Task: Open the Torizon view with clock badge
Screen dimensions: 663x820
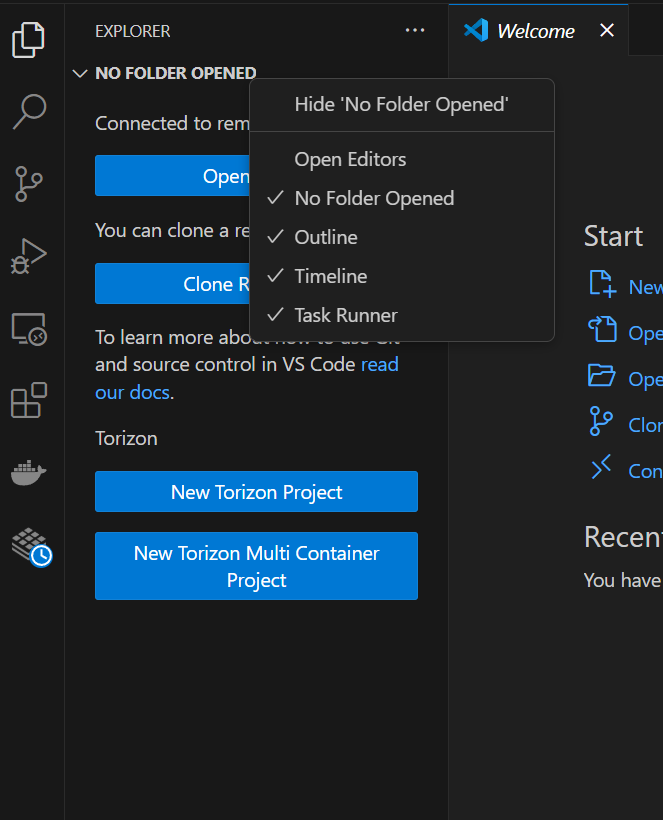Action: 31,546
